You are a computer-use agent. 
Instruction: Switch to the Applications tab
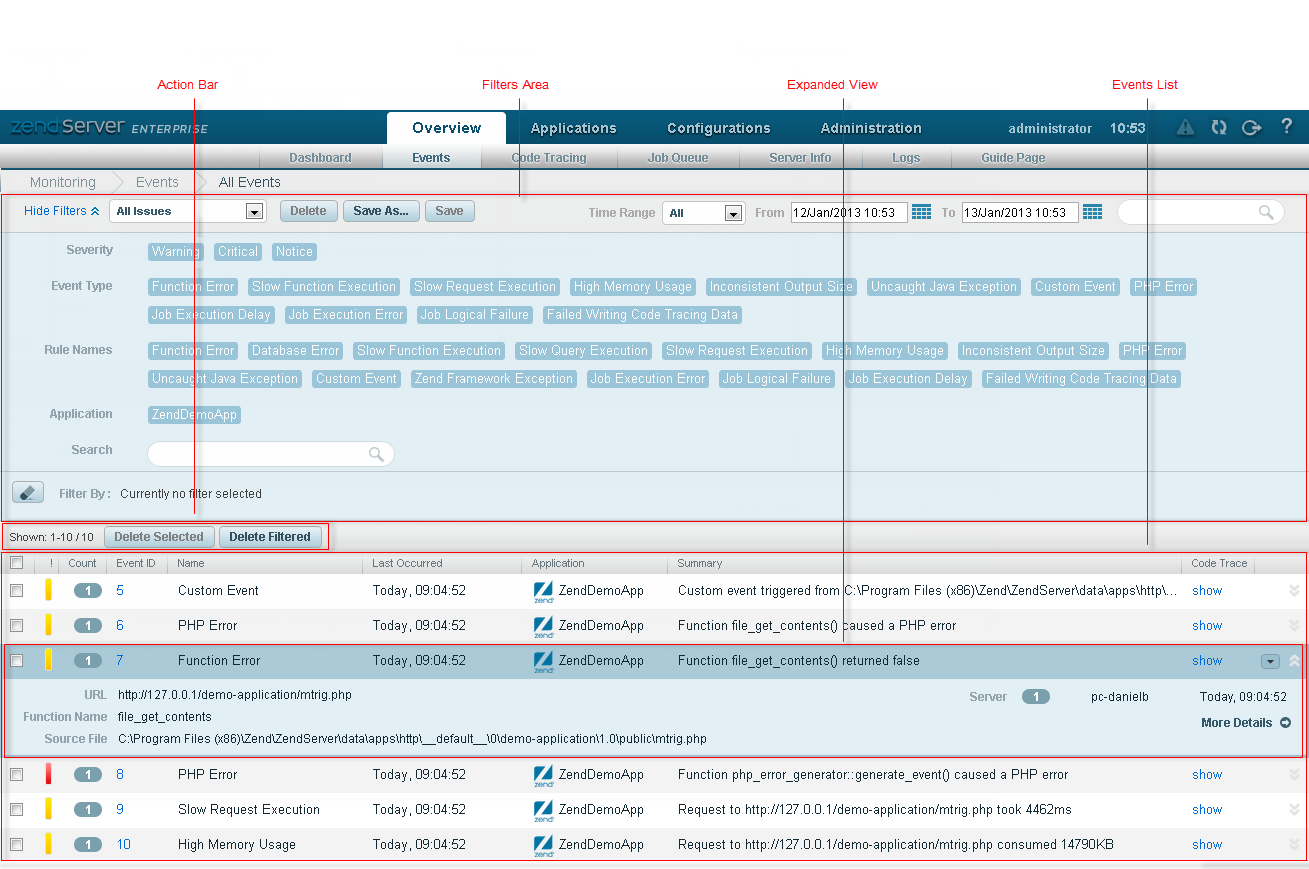pos(573,128)
